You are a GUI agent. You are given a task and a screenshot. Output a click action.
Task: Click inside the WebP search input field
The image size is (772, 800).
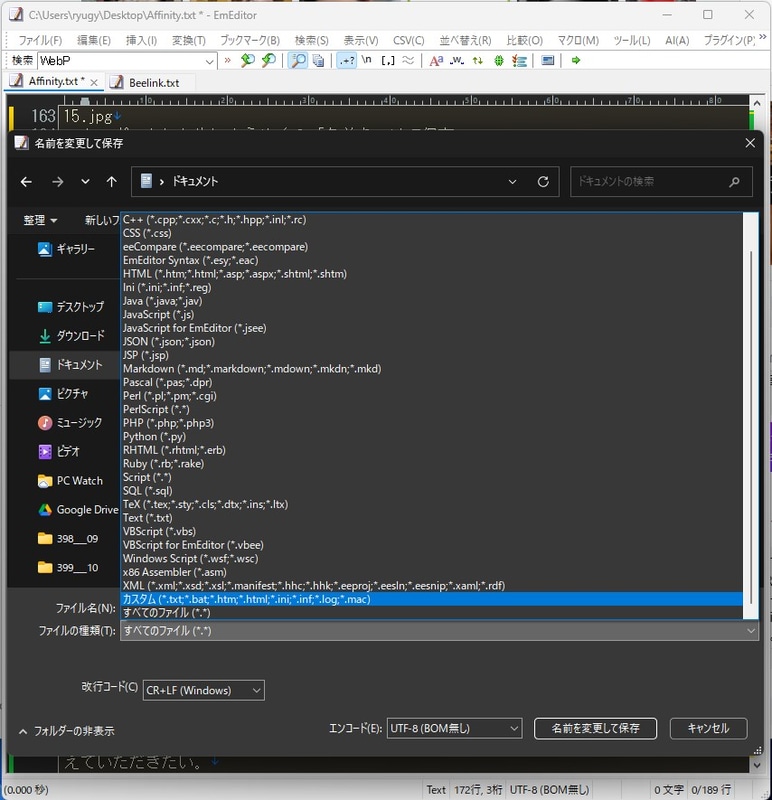(120, 61)
